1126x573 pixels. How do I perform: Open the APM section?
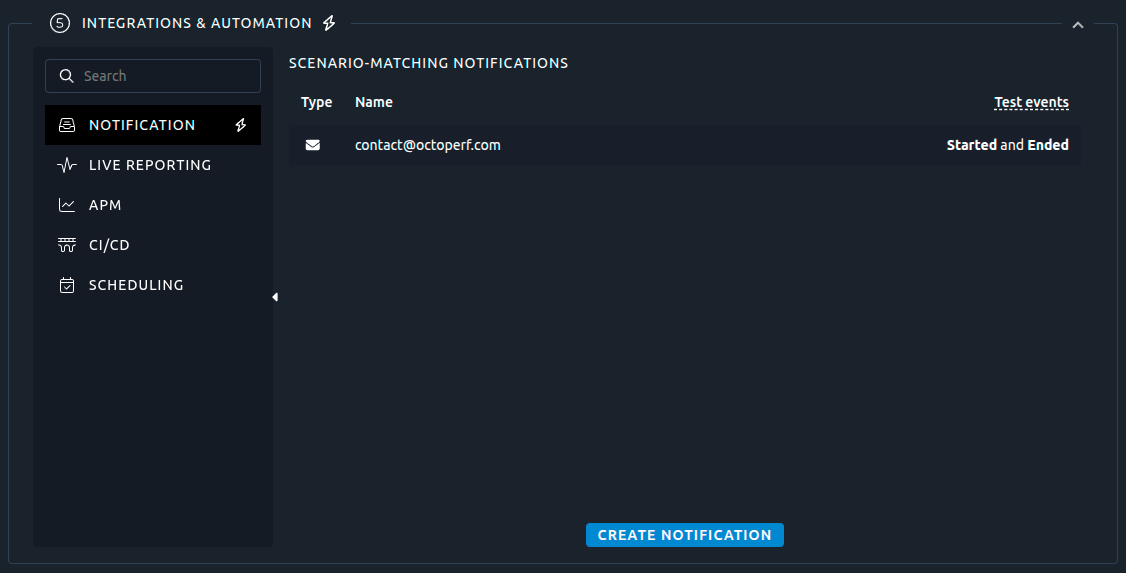click(x=153, y=205)
